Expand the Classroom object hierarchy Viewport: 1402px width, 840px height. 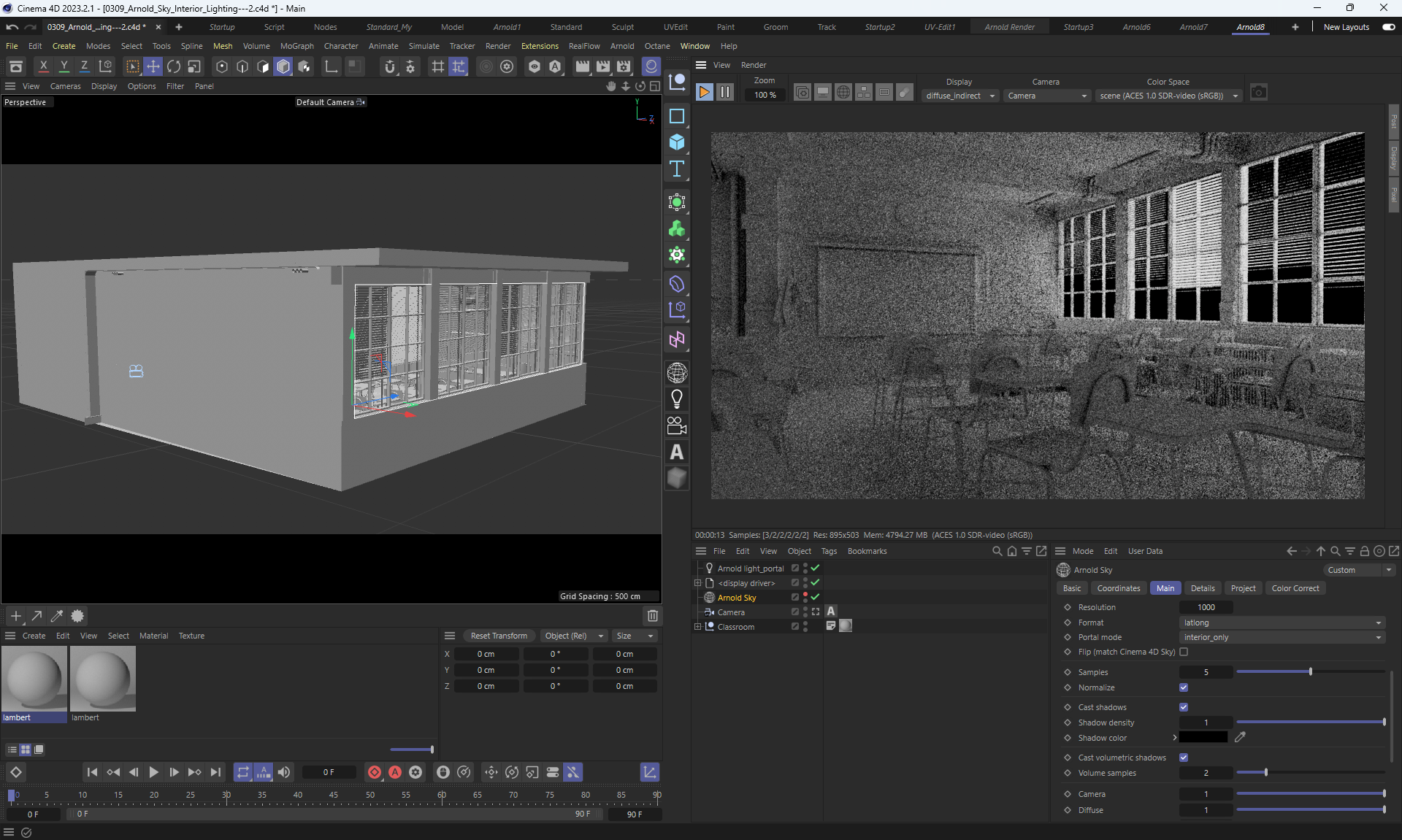[697, 627]
